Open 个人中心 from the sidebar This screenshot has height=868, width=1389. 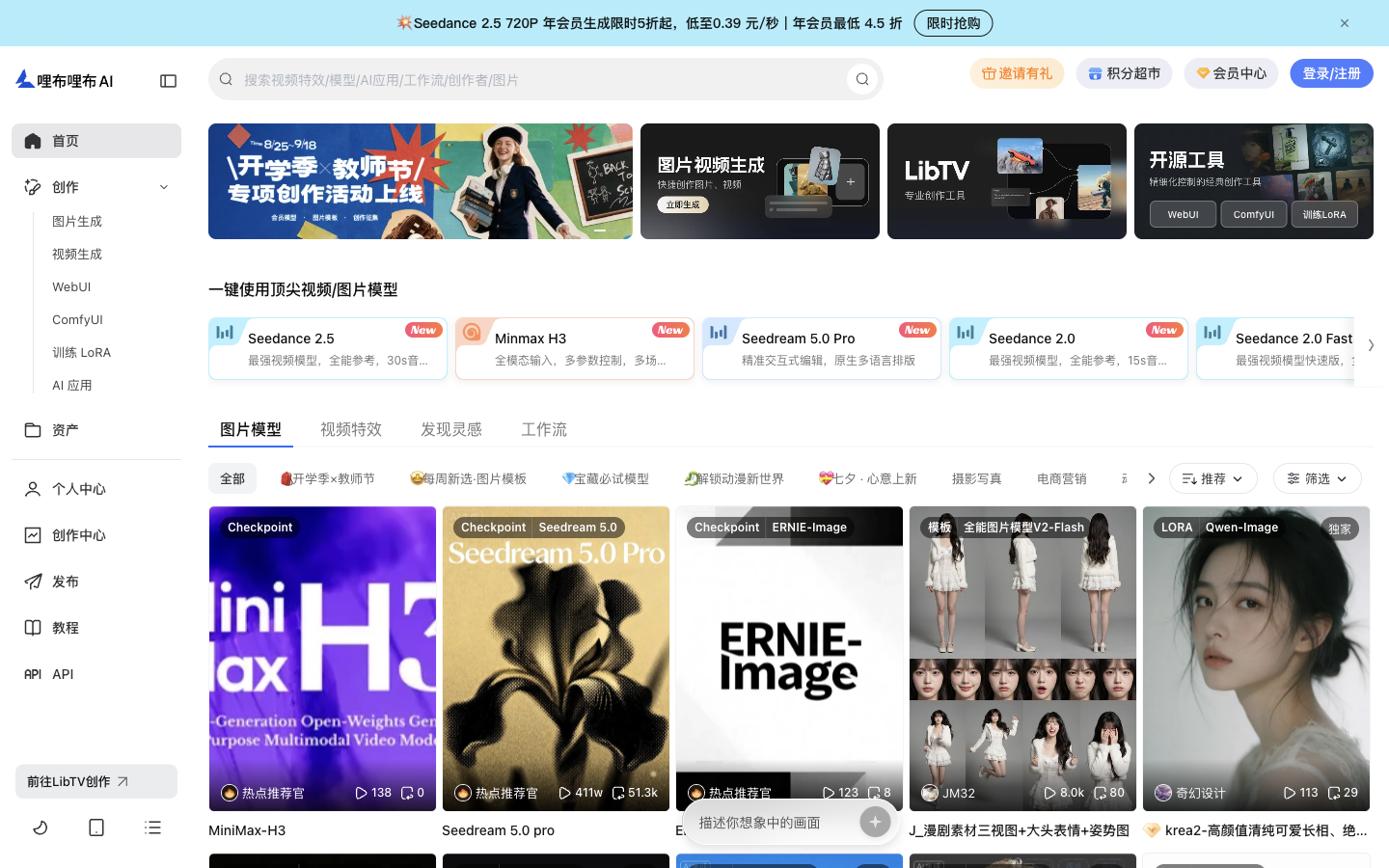[96, 489]
